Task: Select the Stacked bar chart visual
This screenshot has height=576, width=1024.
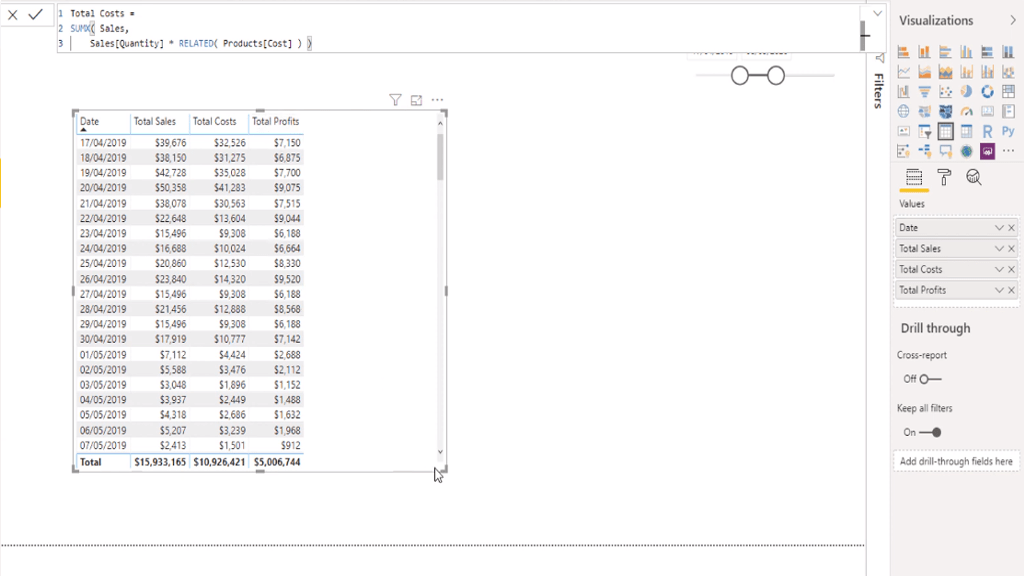Action: [x=903, y=52]
